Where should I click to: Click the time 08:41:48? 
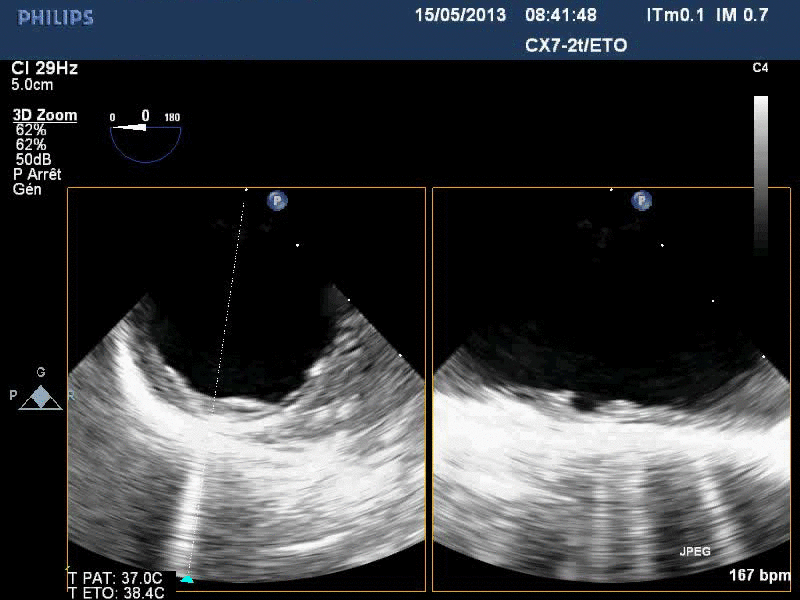coord(561,15)
